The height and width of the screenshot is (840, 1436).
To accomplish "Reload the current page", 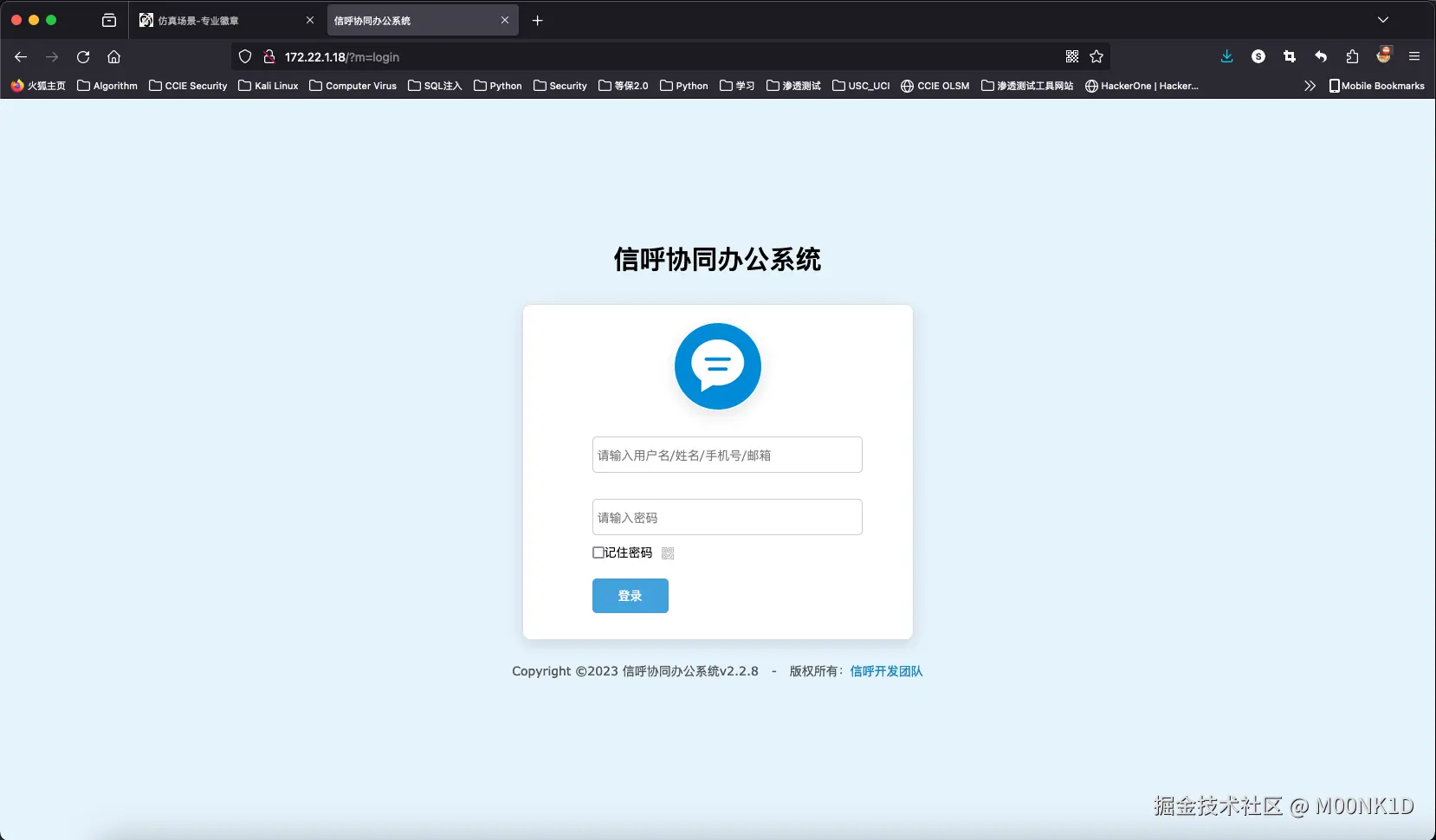I will (x=83, y=57).
